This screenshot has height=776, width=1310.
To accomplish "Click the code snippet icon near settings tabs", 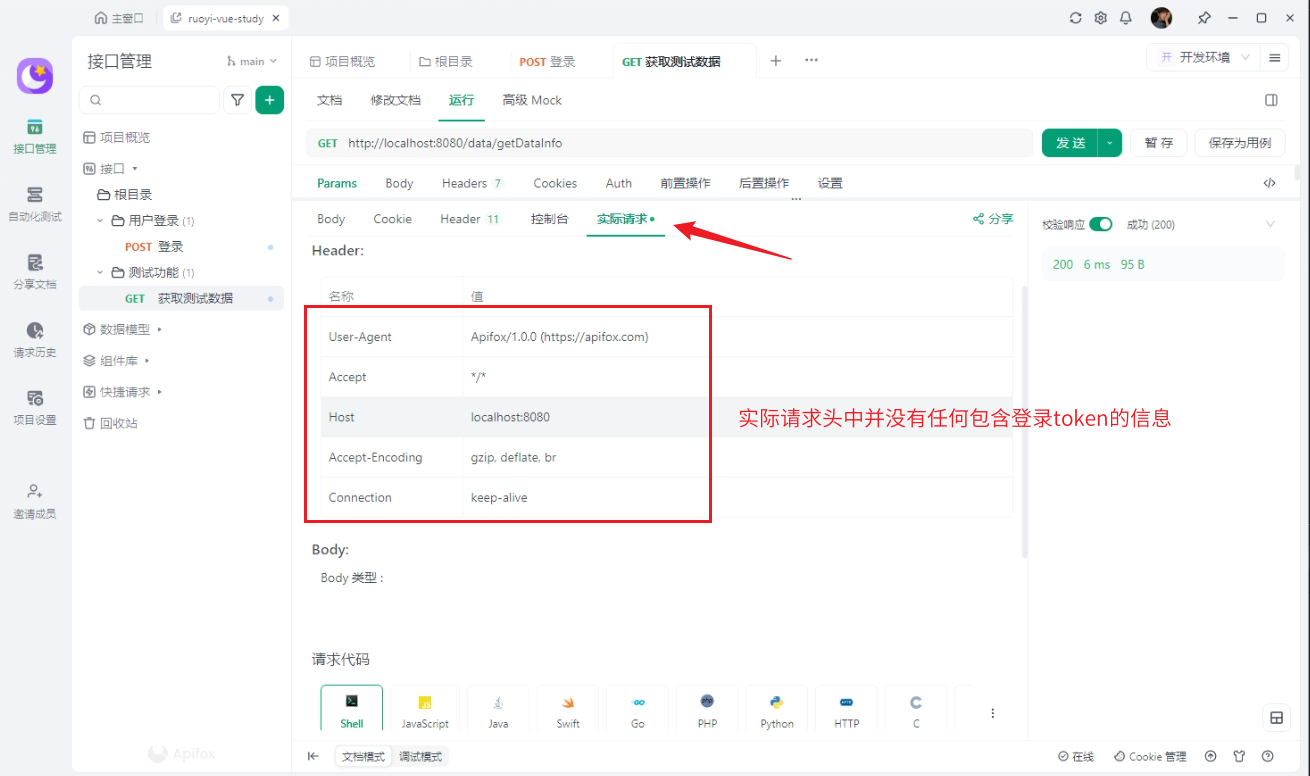I will [x=1269, y=183].
